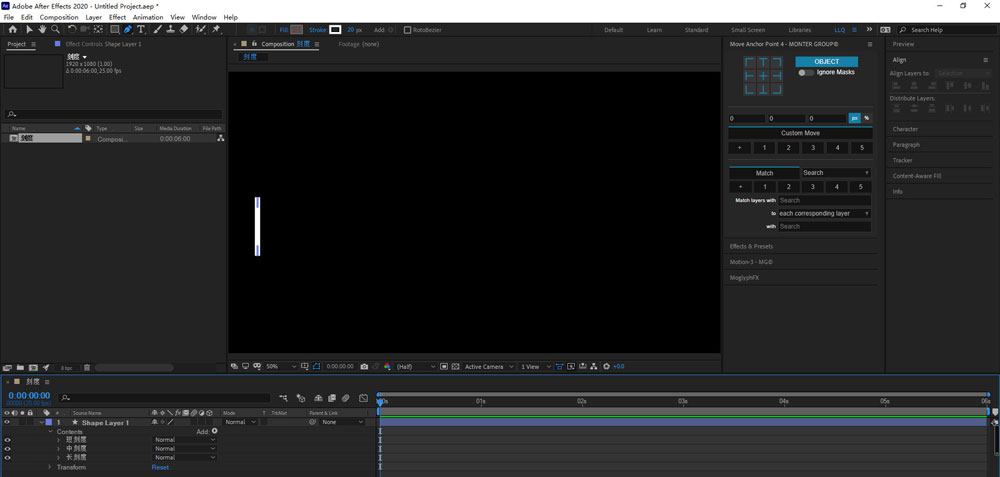Open the 50% magnification dropdown
The width and height of the screenshot is (1000, 477).
(x=279, y=367)
